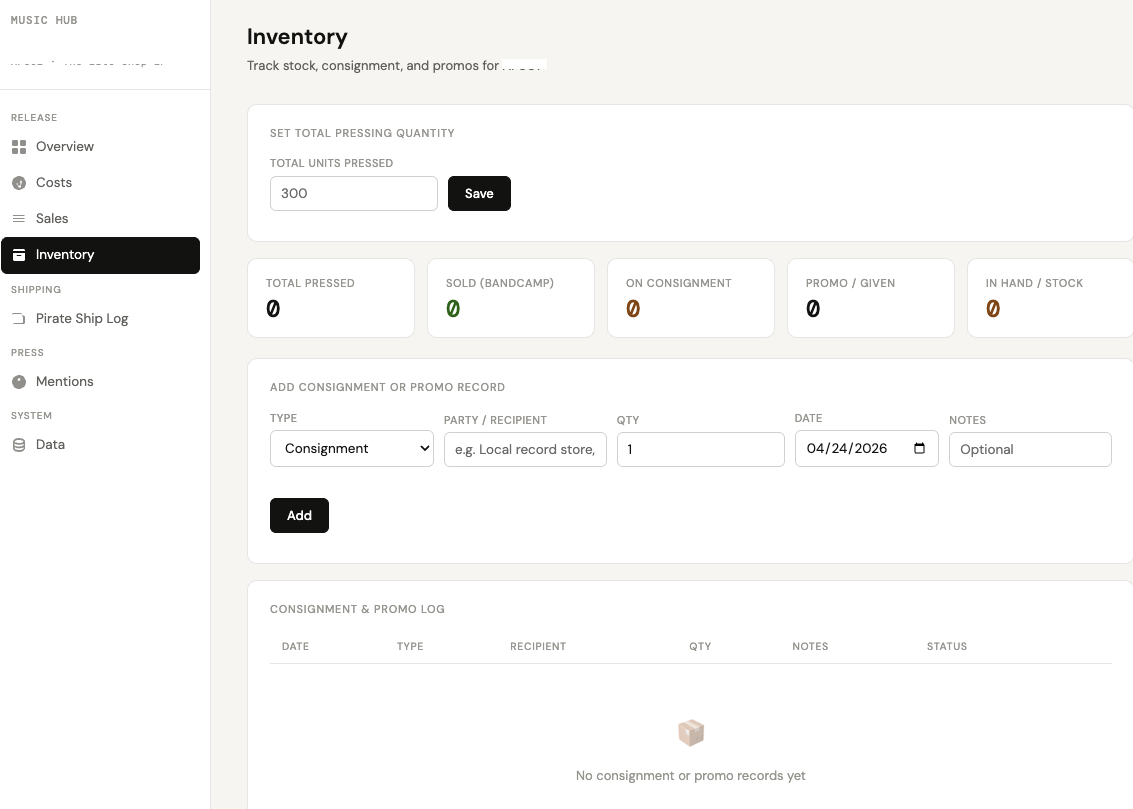Click the Notes field labeled Optional

[1030, 449]
